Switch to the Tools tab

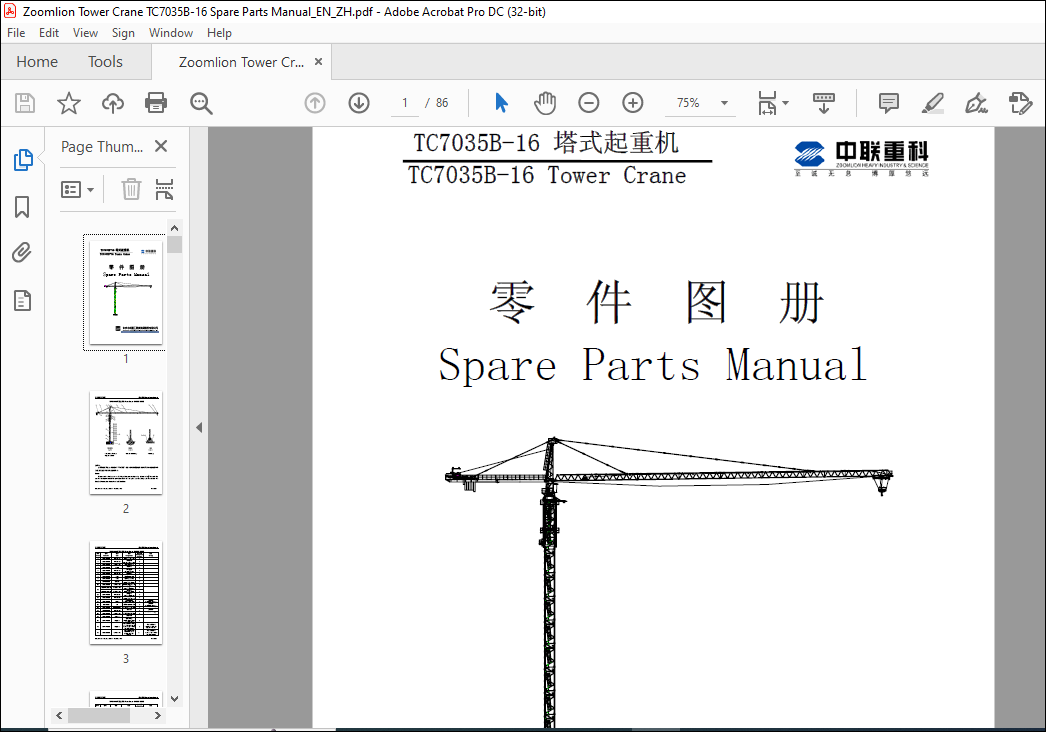[105, 62]
